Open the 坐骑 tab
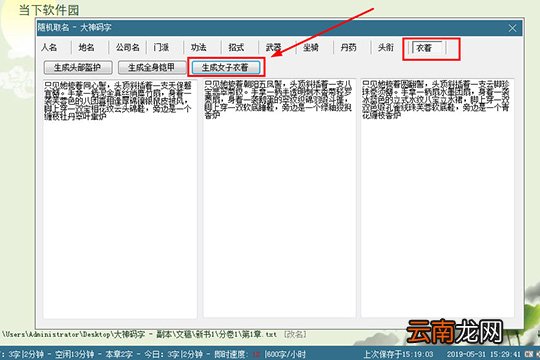Image resolution: width=540 pixels, height=360 pixels. [x=311, y=47]
